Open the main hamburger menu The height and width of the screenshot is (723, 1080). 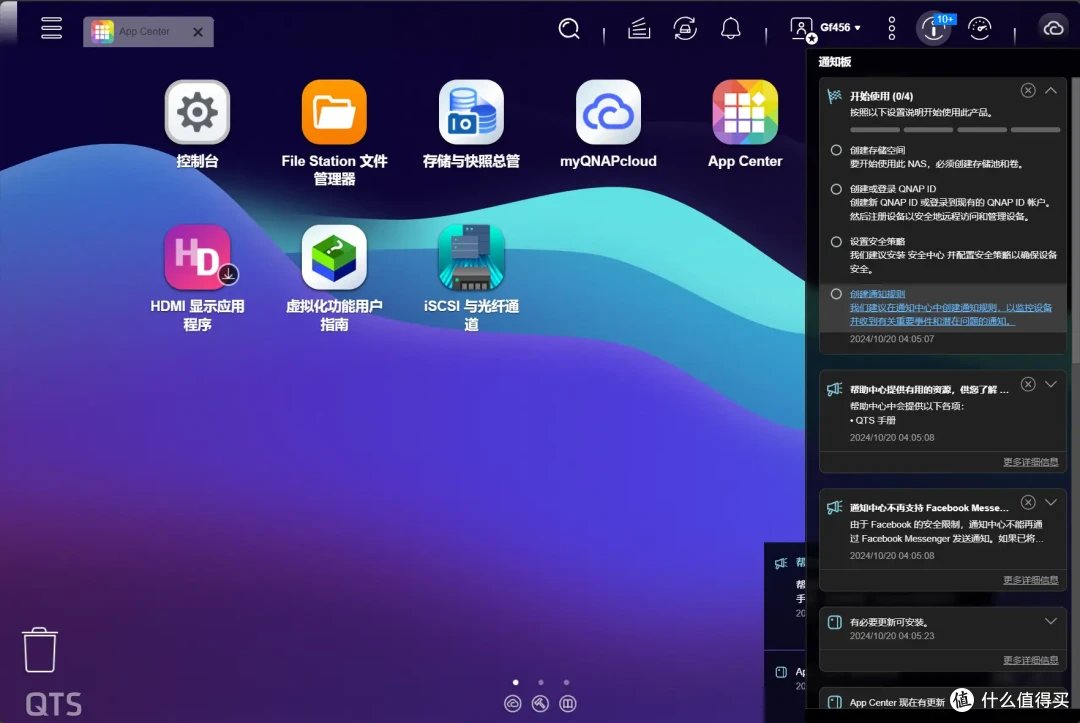click(x=51, y=28)
